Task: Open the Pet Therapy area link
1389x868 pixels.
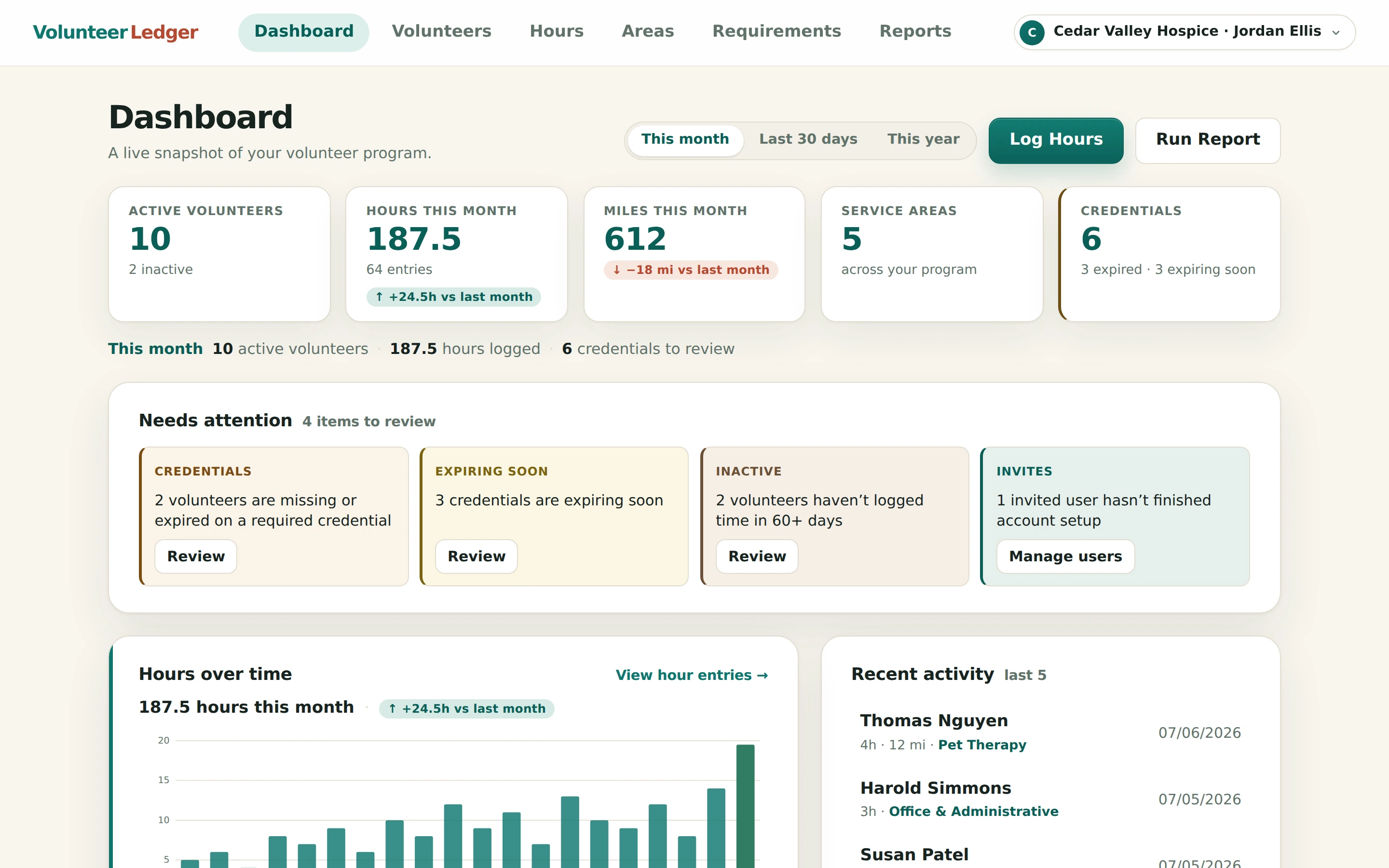Action: (x=981, y=745)
